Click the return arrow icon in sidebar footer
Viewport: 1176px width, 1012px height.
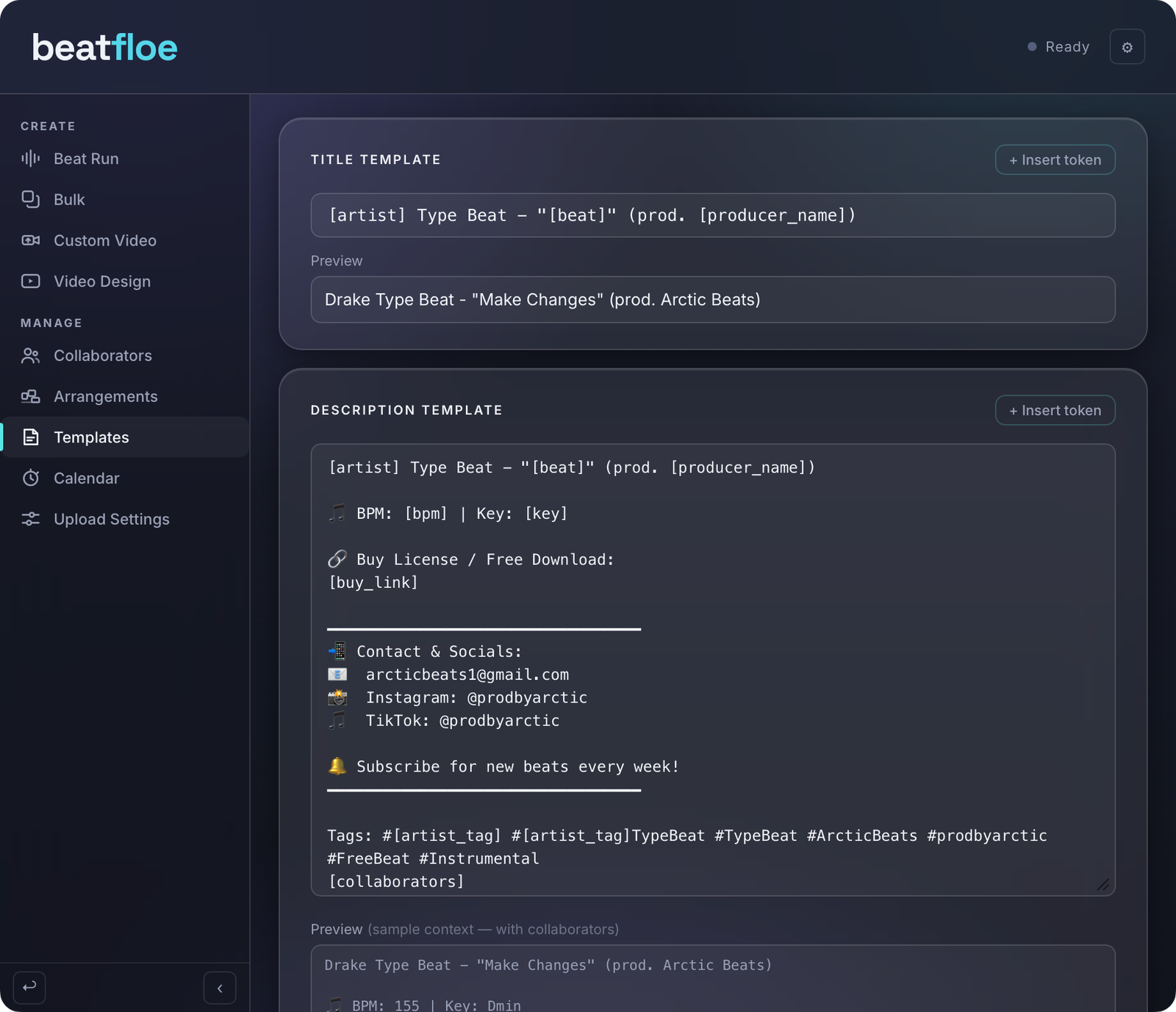(29, 987)
